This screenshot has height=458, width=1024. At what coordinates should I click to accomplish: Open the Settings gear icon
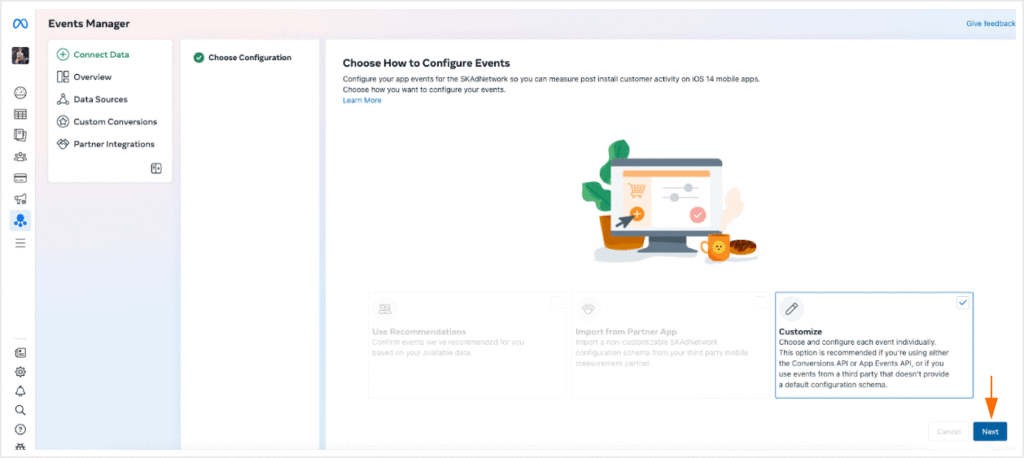[x=20, y=372]
